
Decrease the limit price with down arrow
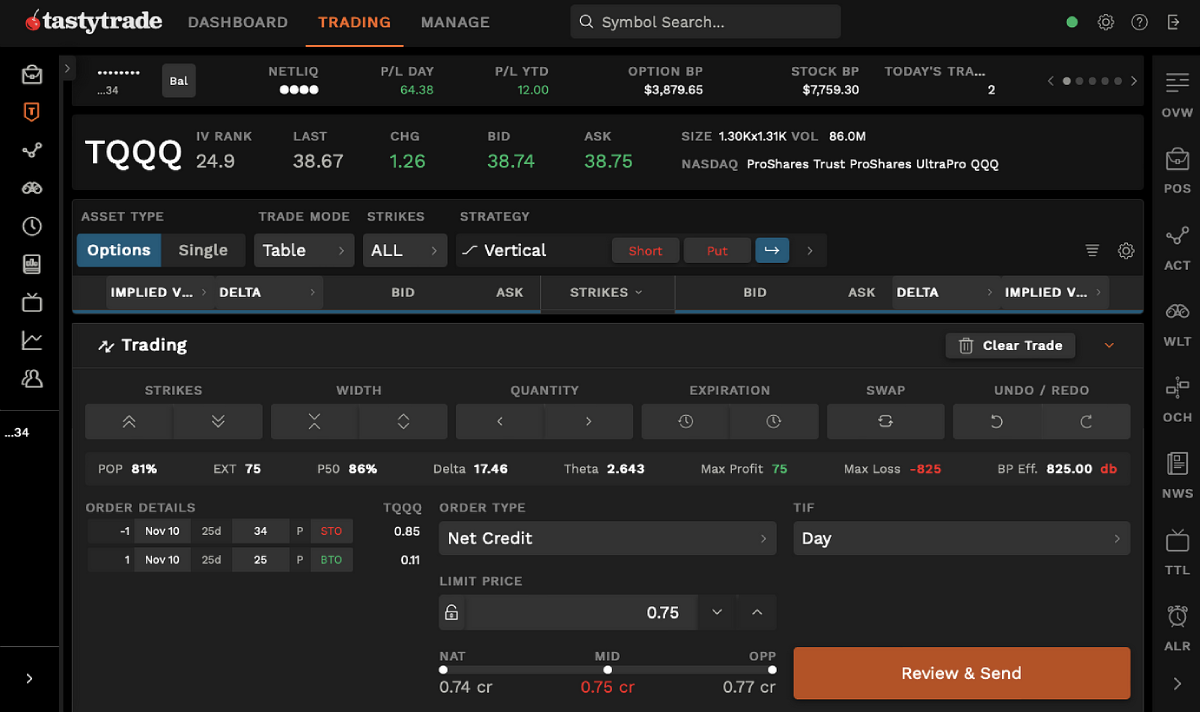(717, 612)
